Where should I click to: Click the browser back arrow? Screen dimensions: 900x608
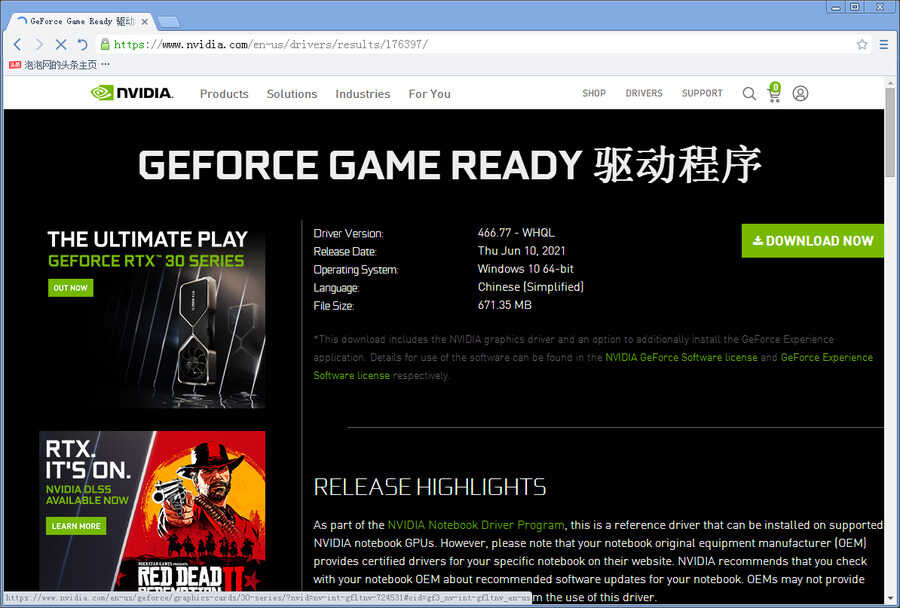click(x=17, y=44)
